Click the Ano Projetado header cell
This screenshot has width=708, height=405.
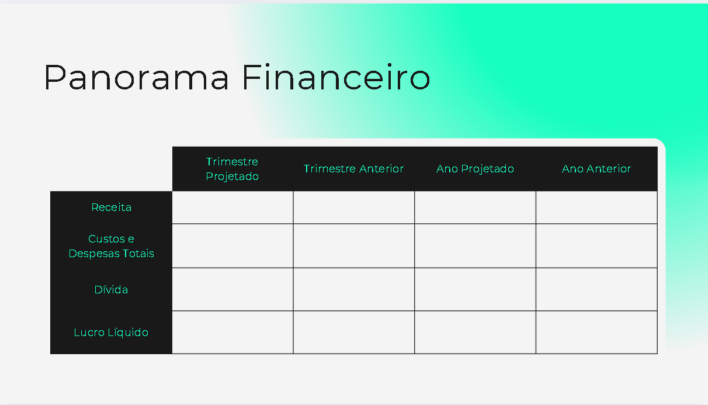tap(475, 169)
